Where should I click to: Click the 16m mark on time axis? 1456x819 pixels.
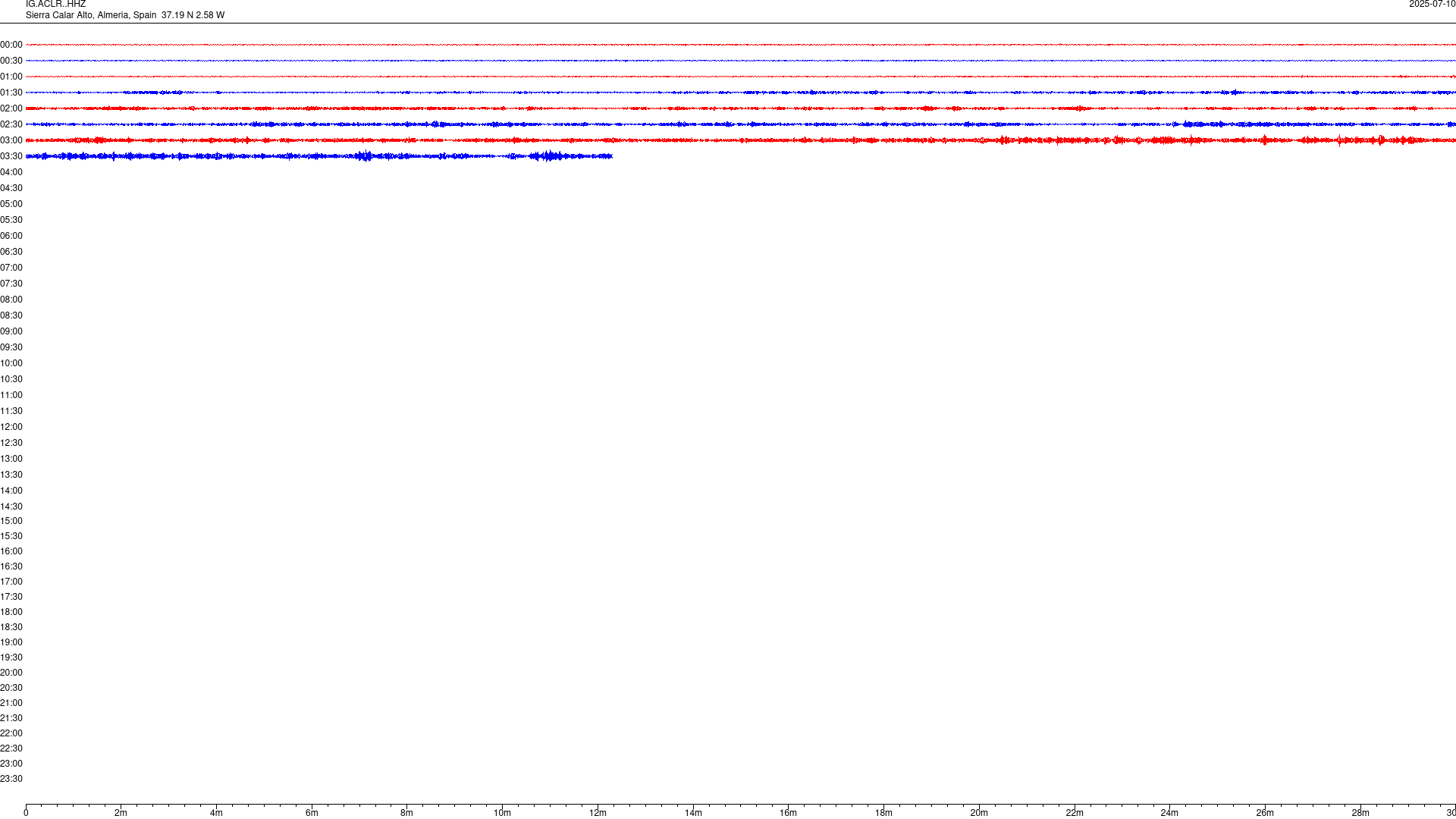pos(788,813)
